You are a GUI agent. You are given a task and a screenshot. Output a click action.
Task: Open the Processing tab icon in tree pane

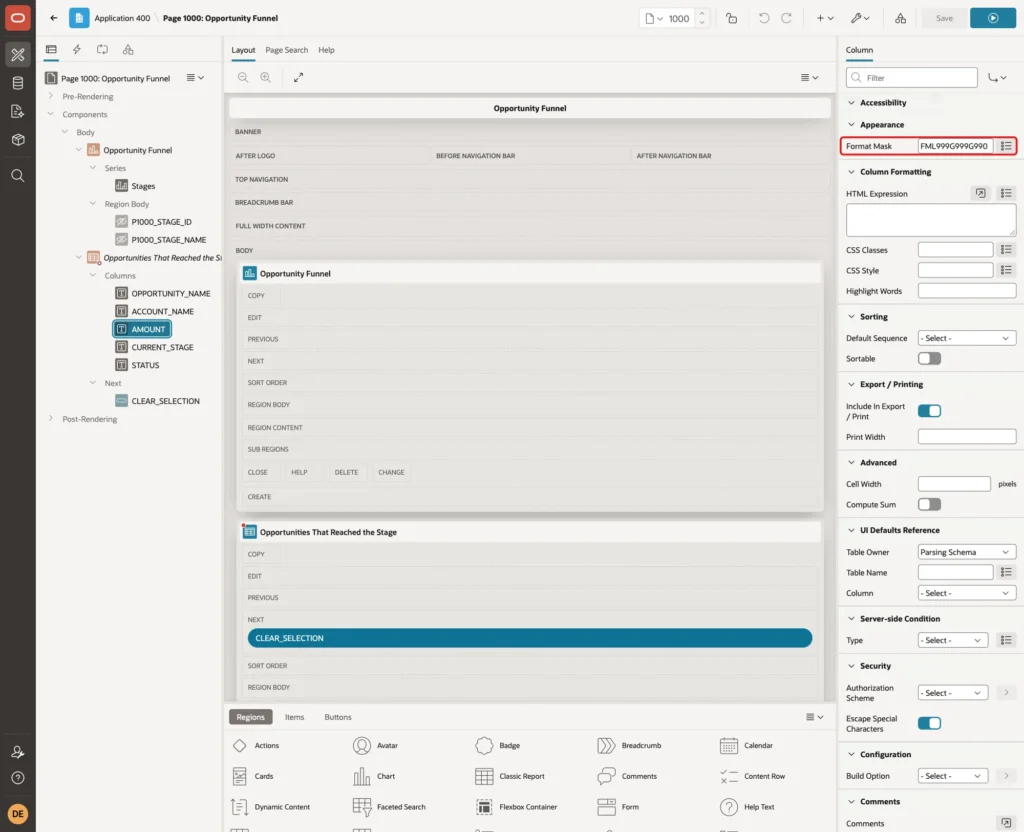[103, 50]
